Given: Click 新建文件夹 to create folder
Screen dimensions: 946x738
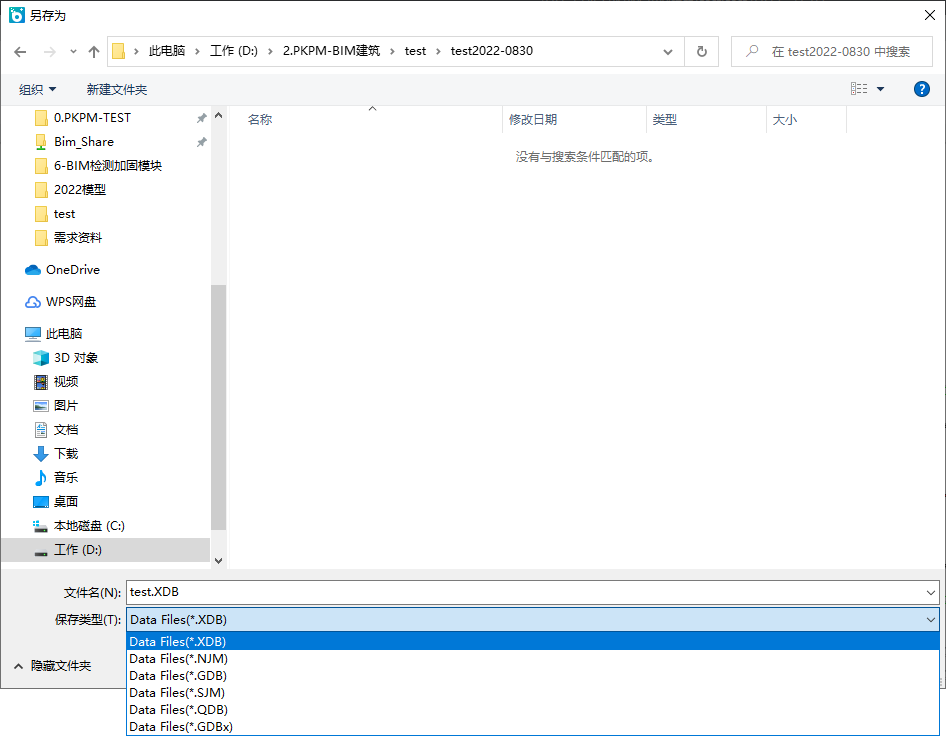Looking at the screenshot, I should [x=116, y=90].
